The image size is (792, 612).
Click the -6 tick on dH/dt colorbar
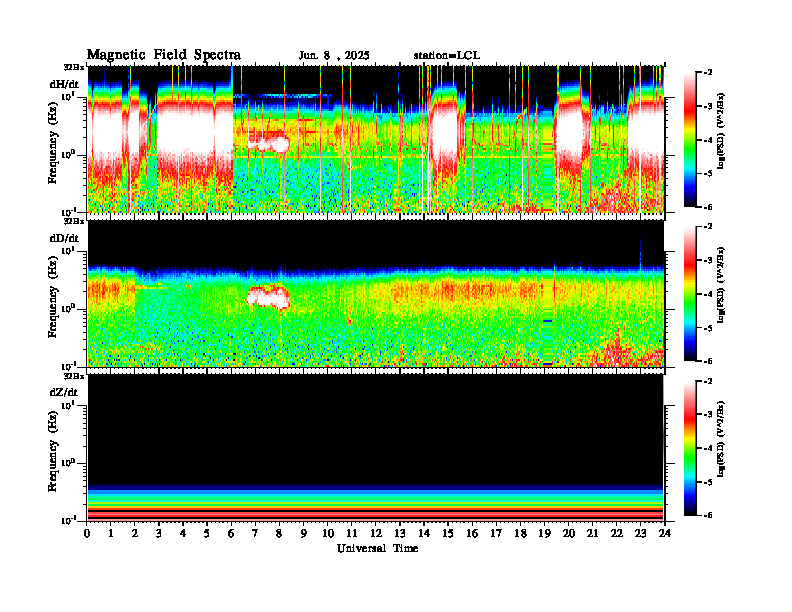[x=708, y=207]
